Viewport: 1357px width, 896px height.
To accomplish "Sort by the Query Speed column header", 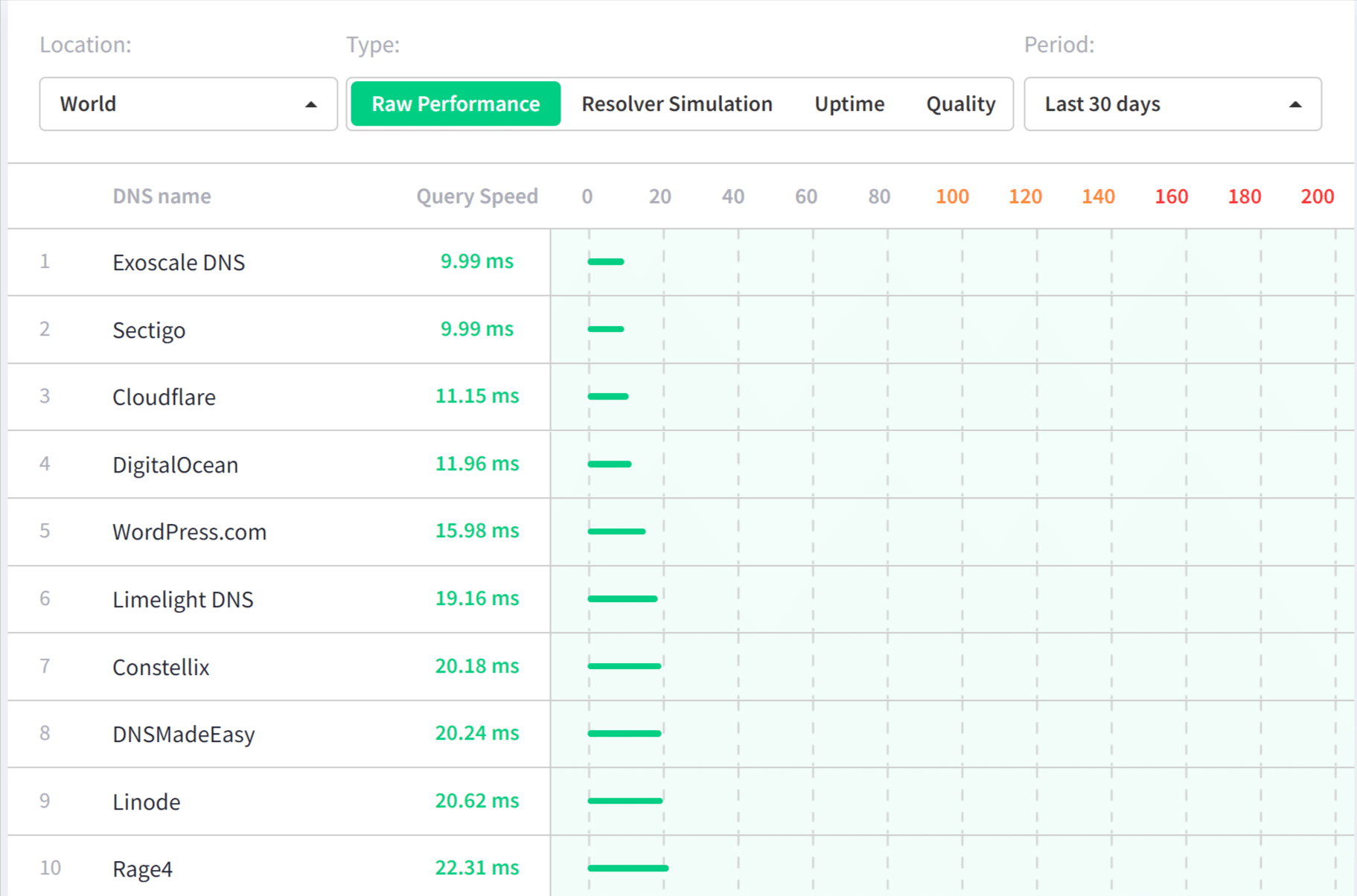I will click(477, 196).
